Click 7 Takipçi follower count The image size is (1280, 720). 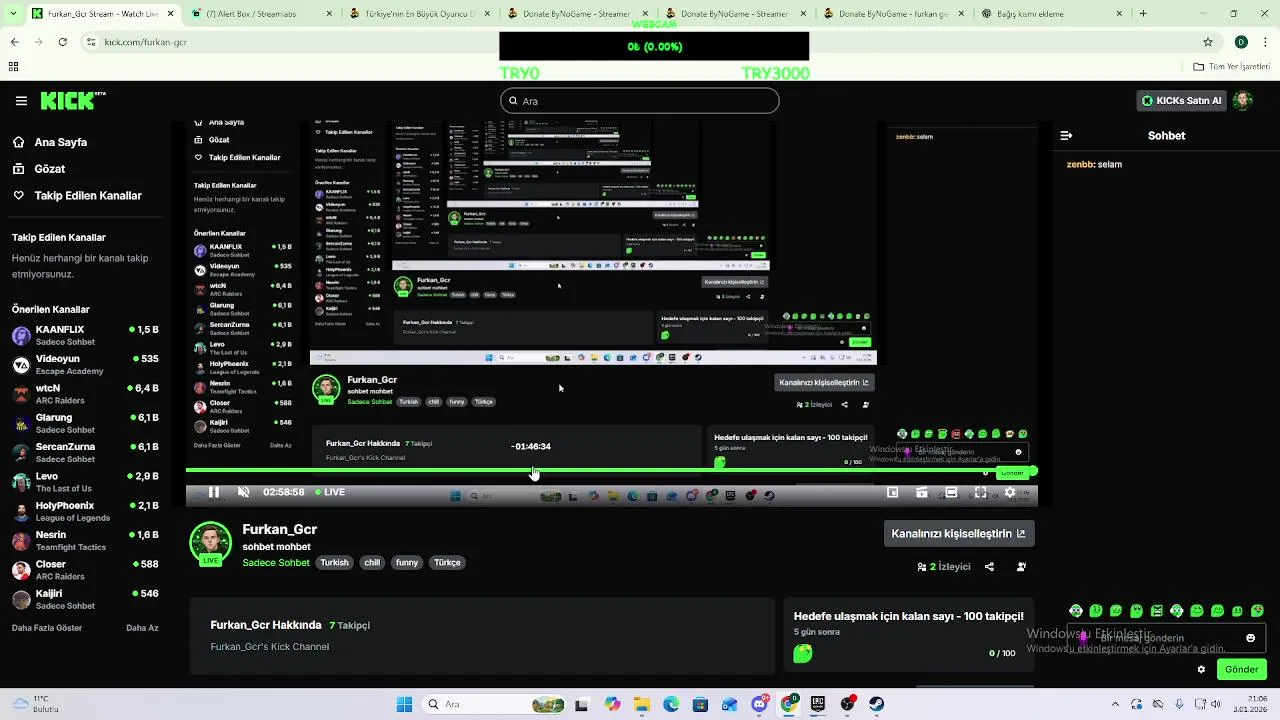(350, 625)
